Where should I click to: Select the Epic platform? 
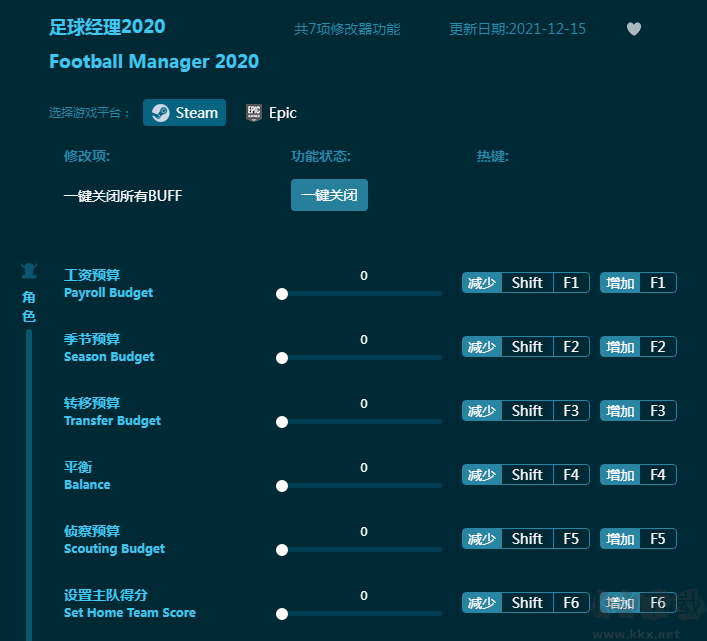tap(271, 112)
